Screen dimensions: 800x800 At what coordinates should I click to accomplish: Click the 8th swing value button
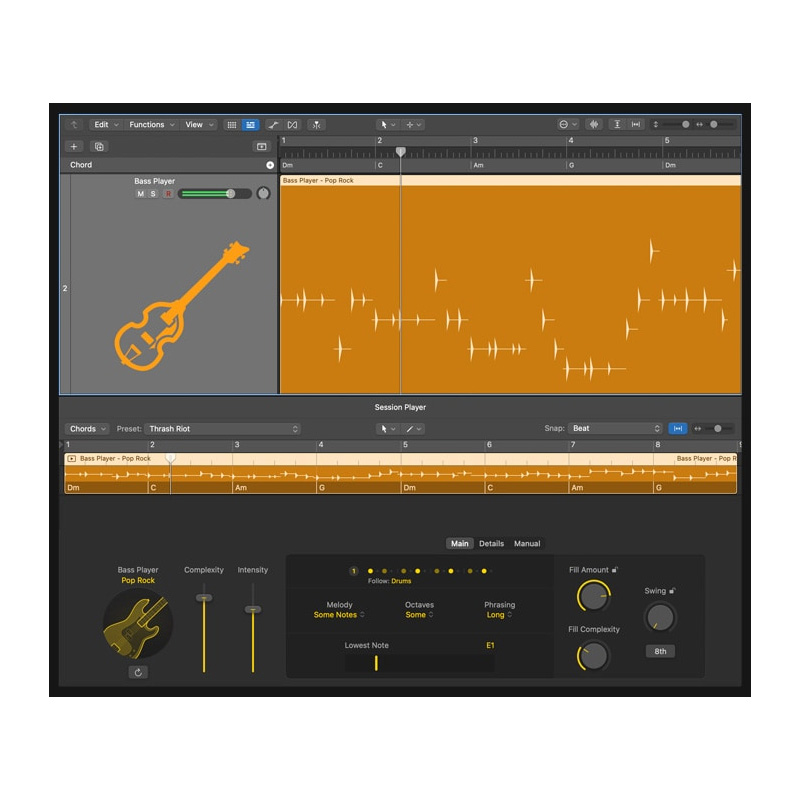point(659,651)
